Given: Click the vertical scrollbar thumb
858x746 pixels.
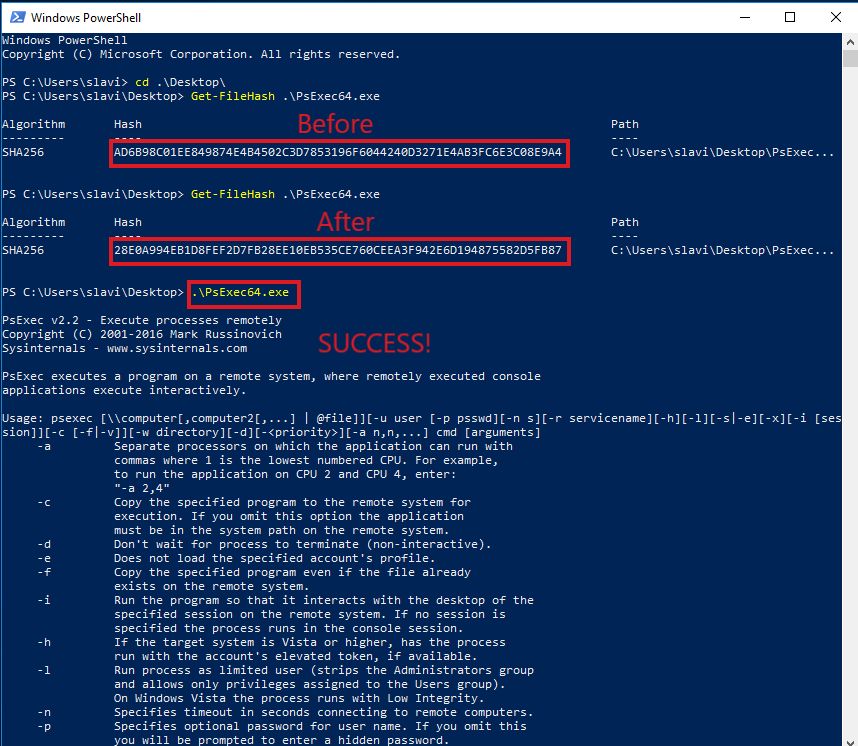Looking at the screenshot, I should (850, 58).
